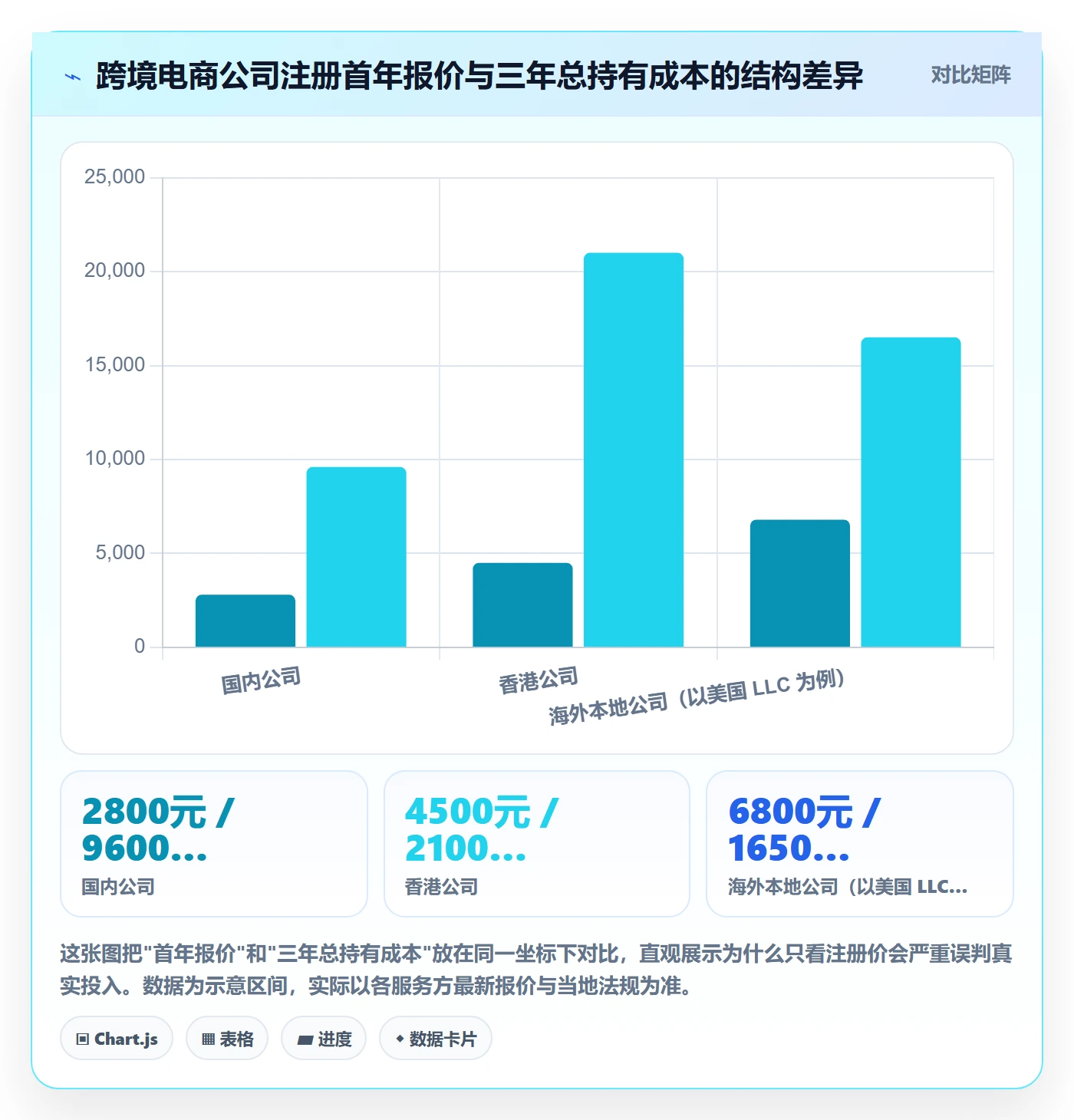Click the 6800元 / 1650… stat value
Screen dimensions: 1074x1120
pyautogui.click(x=805, y=829)
